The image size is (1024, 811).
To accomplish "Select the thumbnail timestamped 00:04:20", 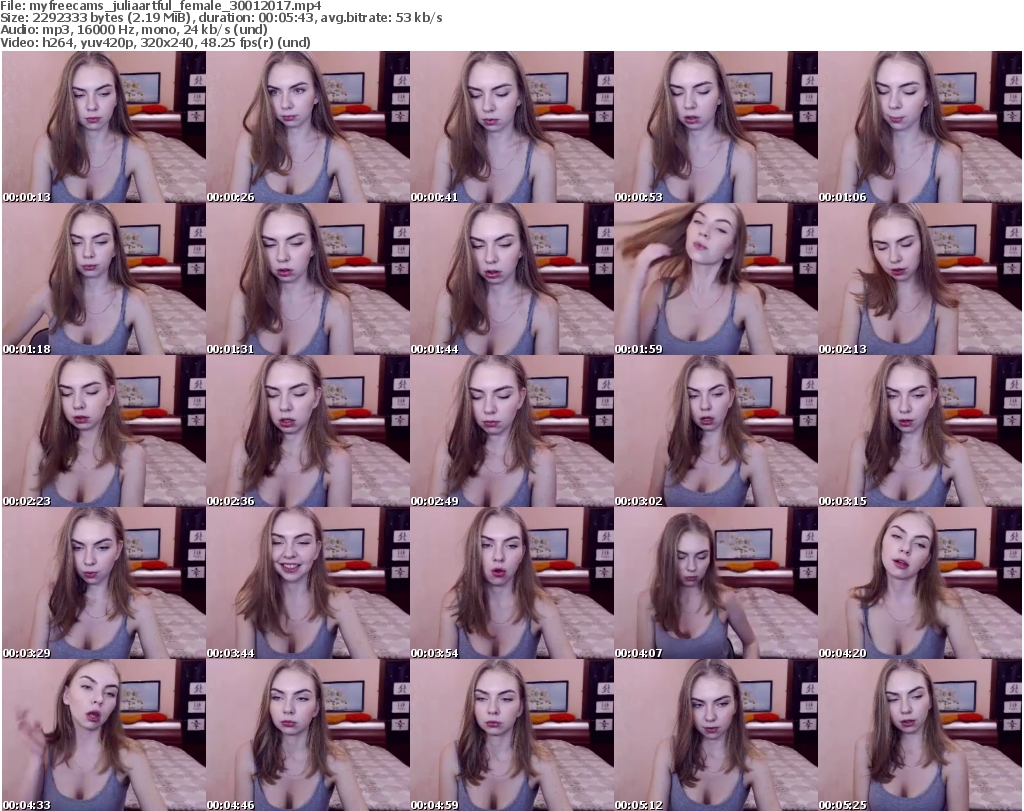I will (x=920, y=583).
